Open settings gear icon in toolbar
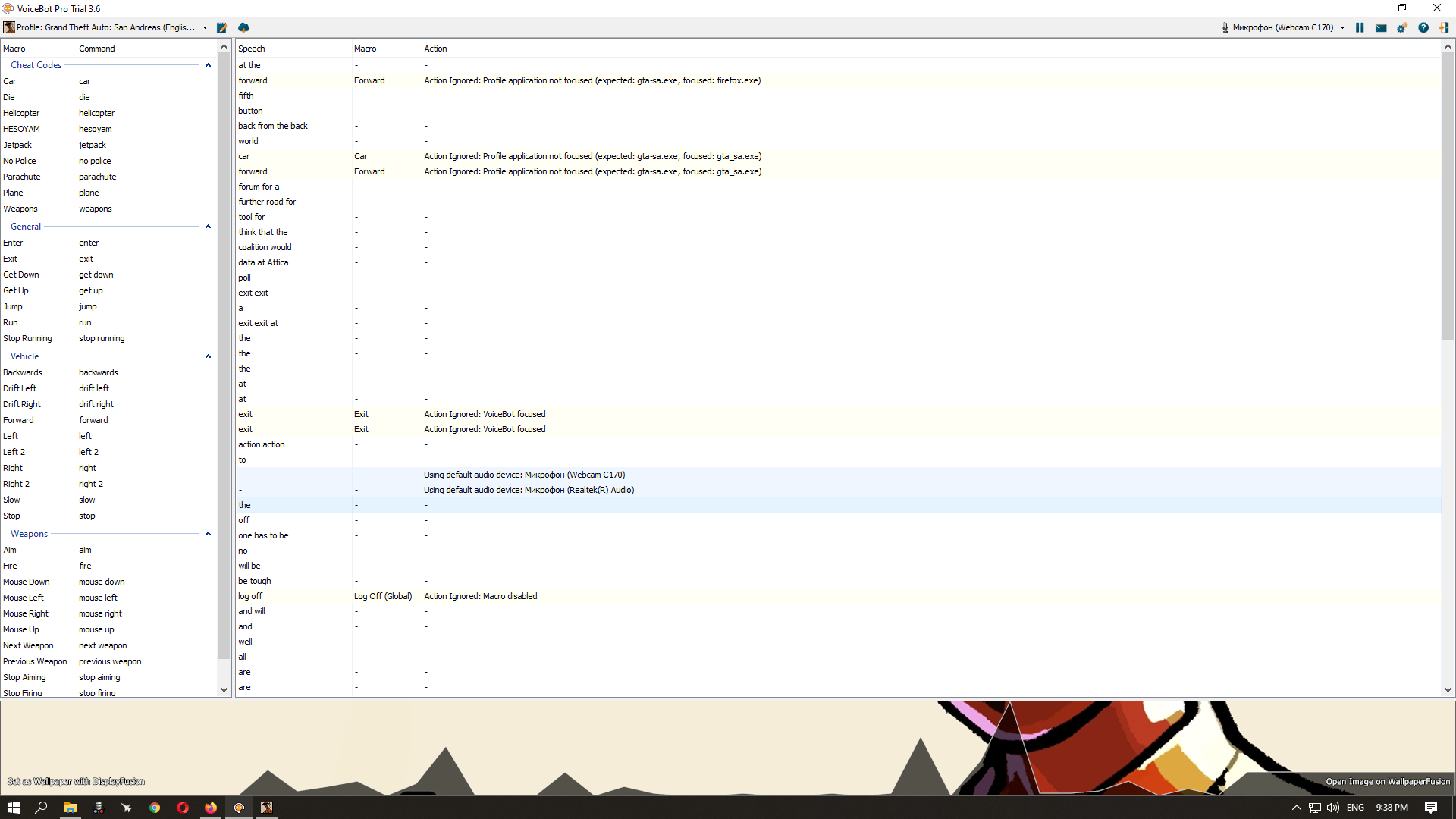The image size is (1456, 819). coord(1402,27)
